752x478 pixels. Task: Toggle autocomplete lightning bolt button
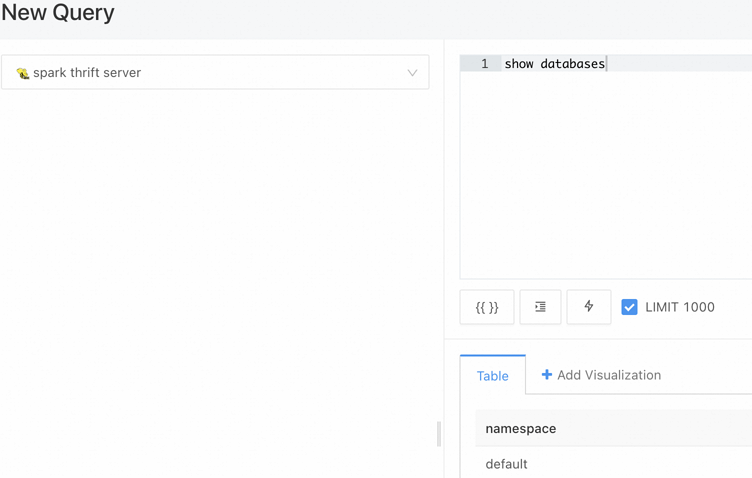589,307
